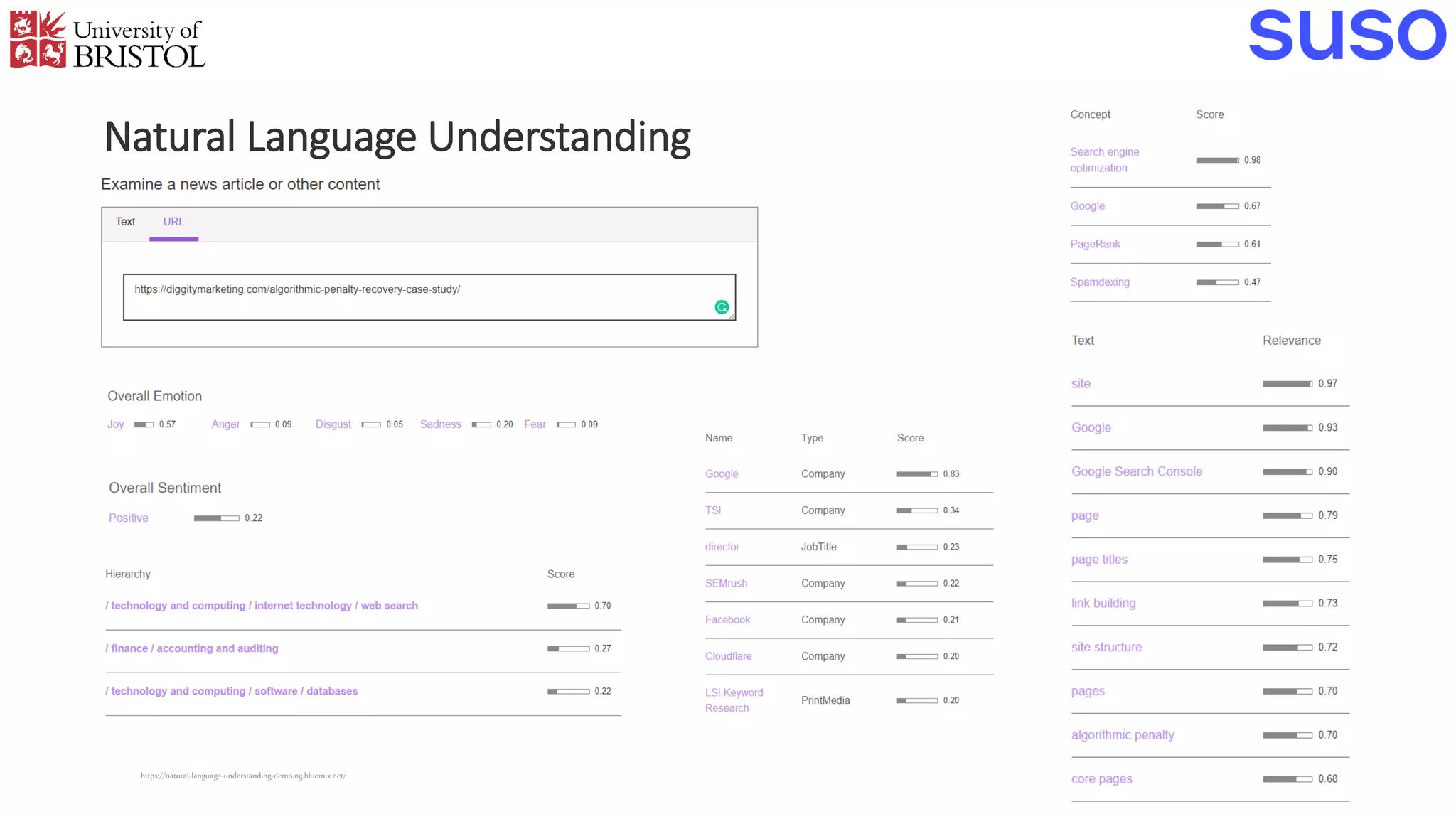Click the 'page' keyword with relevance 0.79
The height and width of the screenshot is (819, 1456).
[x=1085, y=516]
